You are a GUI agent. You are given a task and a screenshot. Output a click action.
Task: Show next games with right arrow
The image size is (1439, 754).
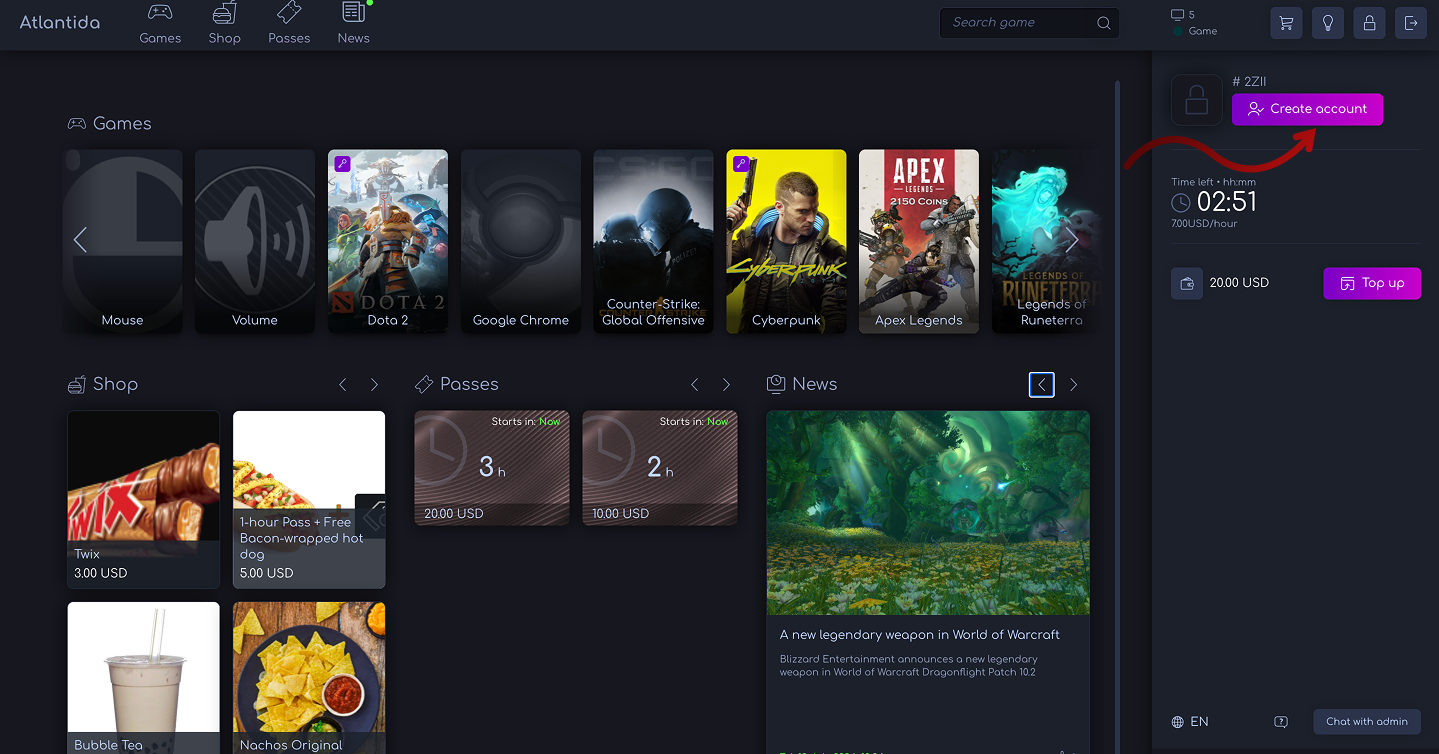1071,240
